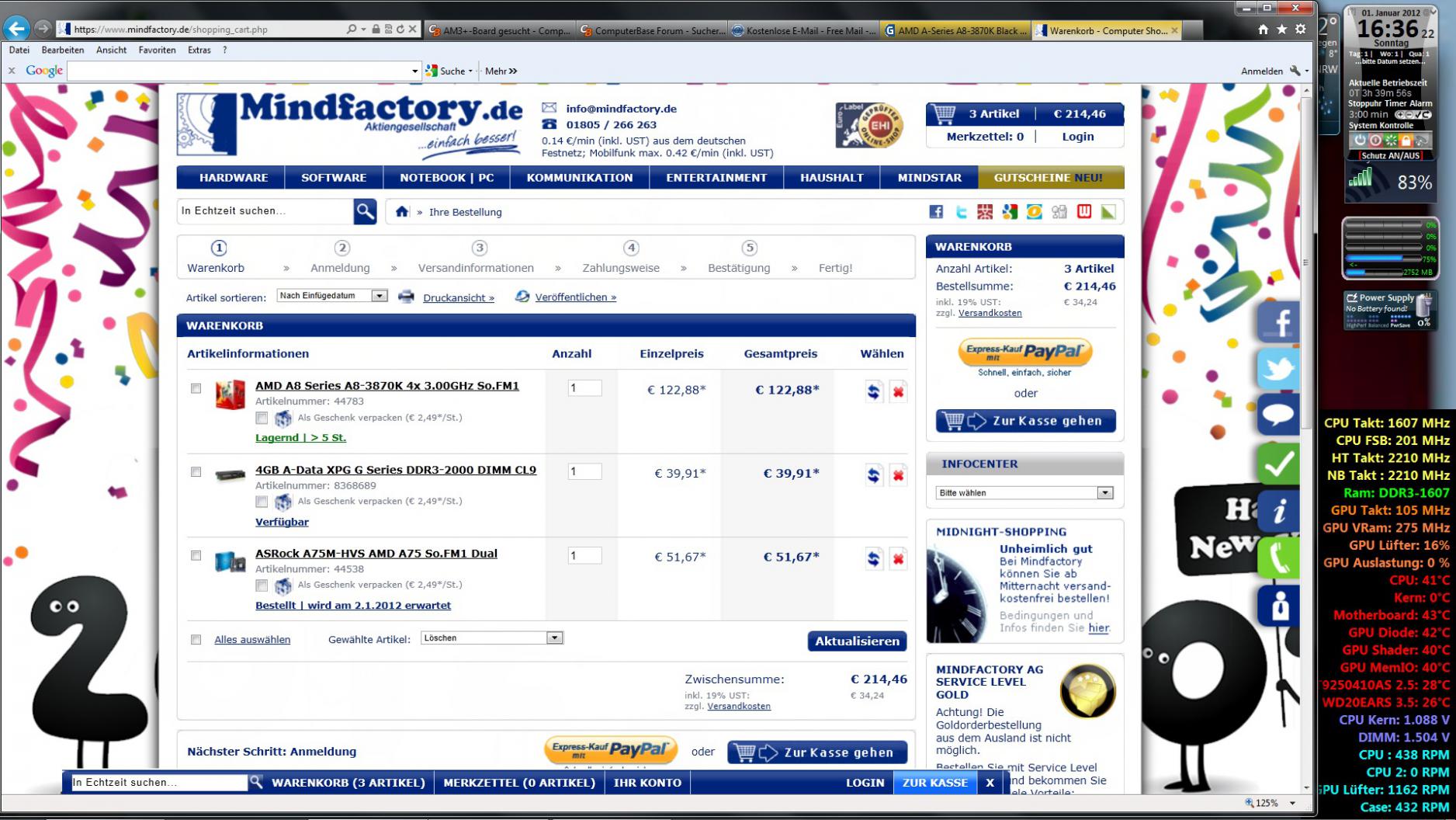Screen dimensions: 1456x820
Task: Open 'Nach Einfügedatum' sort dropdown
Action: [332, 296]
